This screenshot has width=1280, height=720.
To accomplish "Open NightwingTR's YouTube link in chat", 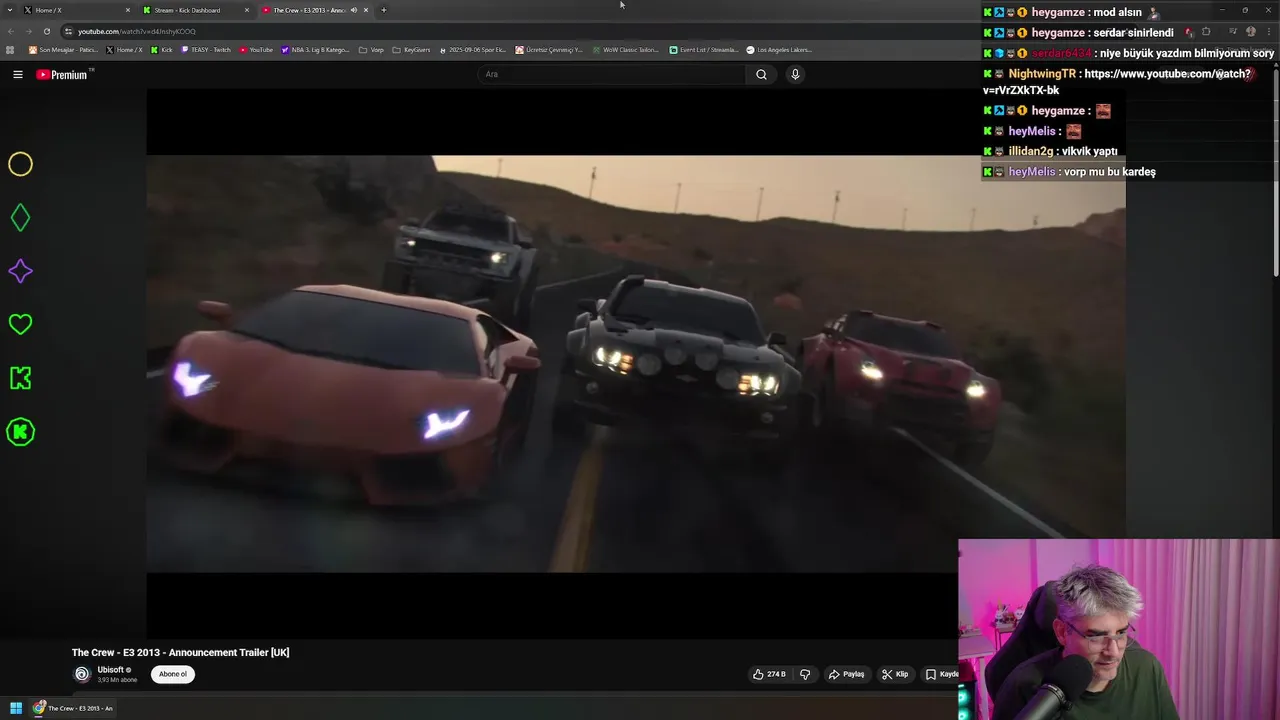I will [x=1117, y=82].
